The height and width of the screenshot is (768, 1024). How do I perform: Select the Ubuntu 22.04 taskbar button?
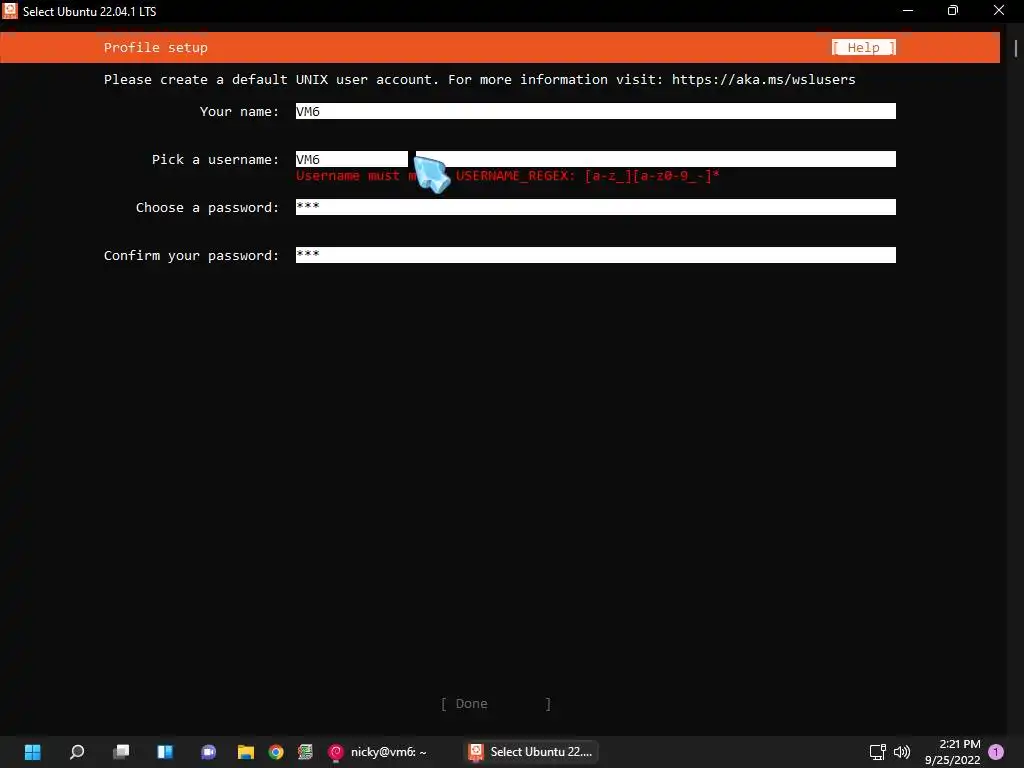[530, 752]
